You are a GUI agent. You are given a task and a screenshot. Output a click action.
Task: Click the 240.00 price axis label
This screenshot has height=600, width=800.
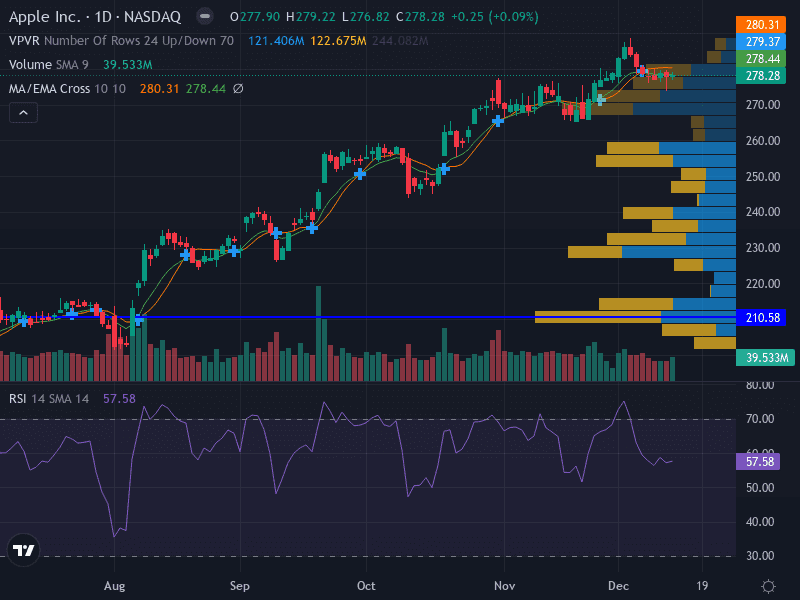pos(763,212)
